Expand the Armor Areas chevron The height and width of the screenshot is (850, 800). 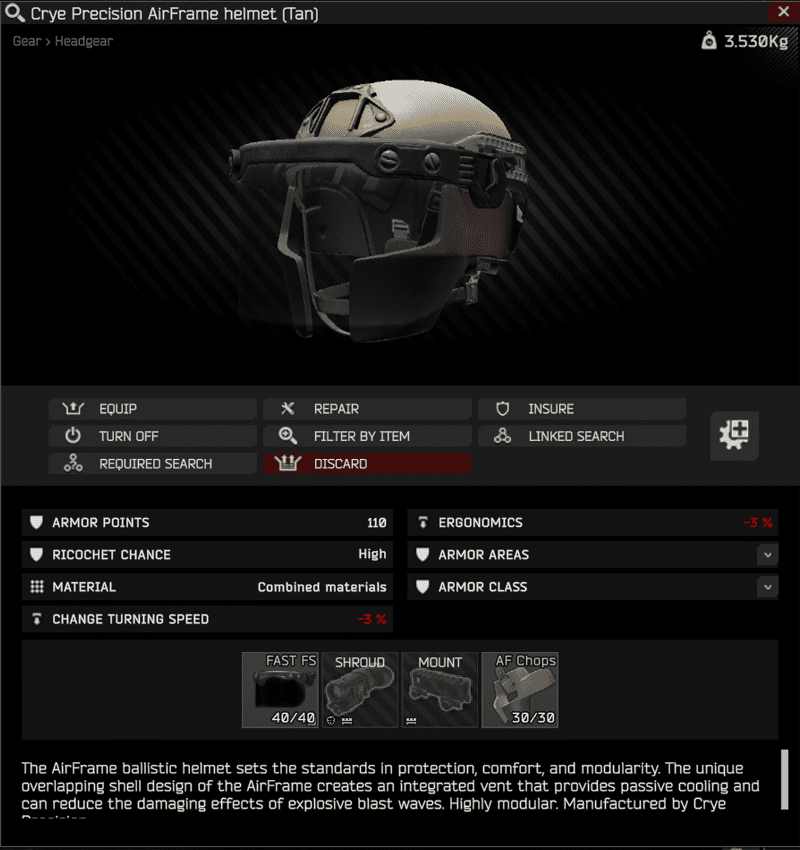(767, 555)
